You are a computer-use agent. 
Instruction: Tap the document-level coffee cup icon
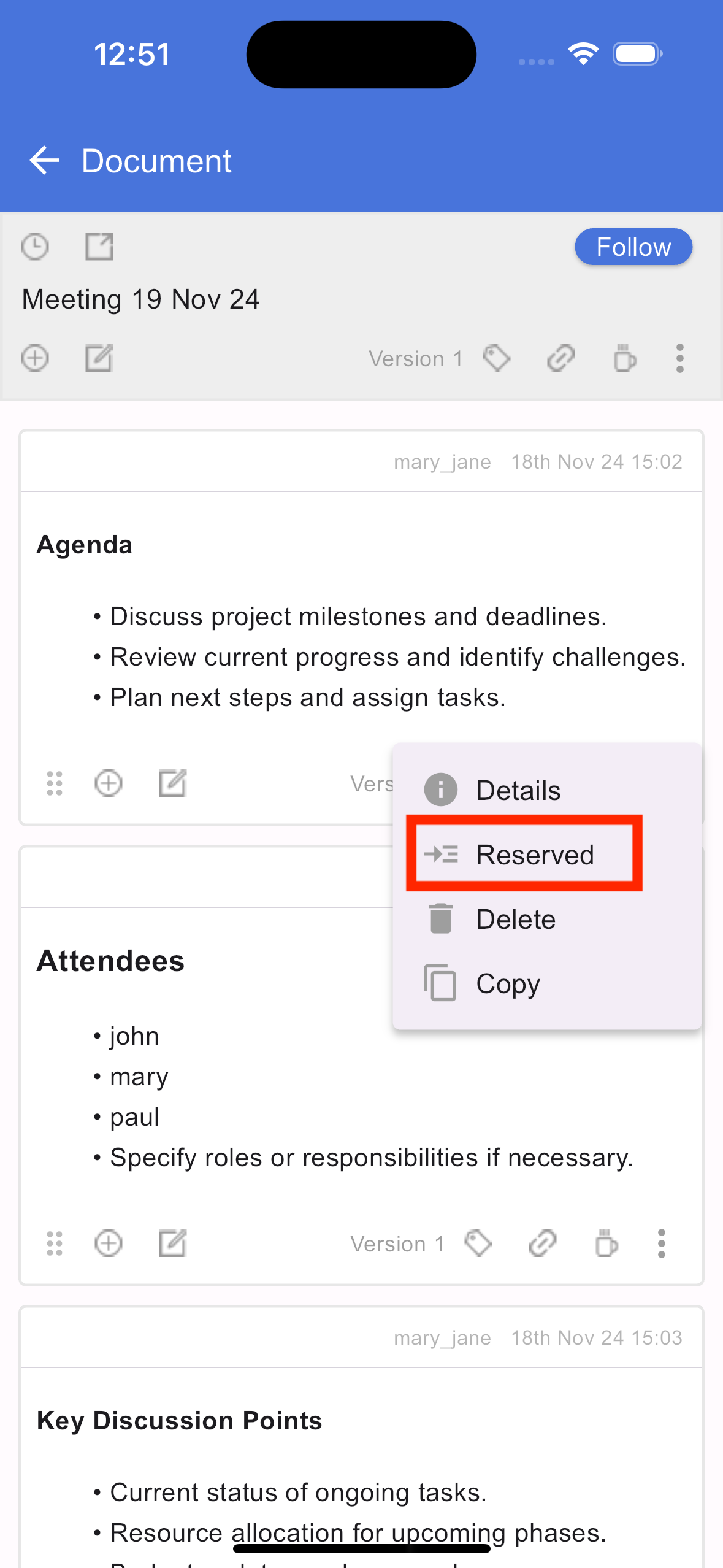pos(624,358)
